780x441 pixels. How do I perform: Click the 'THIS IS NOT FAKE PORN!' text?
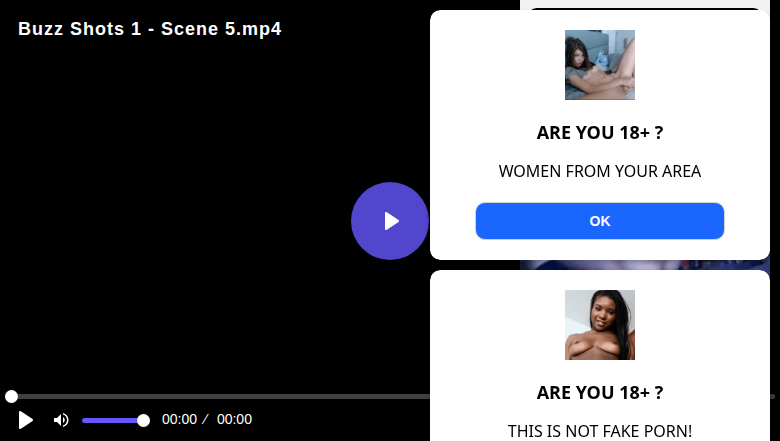(x=599, y=431)
